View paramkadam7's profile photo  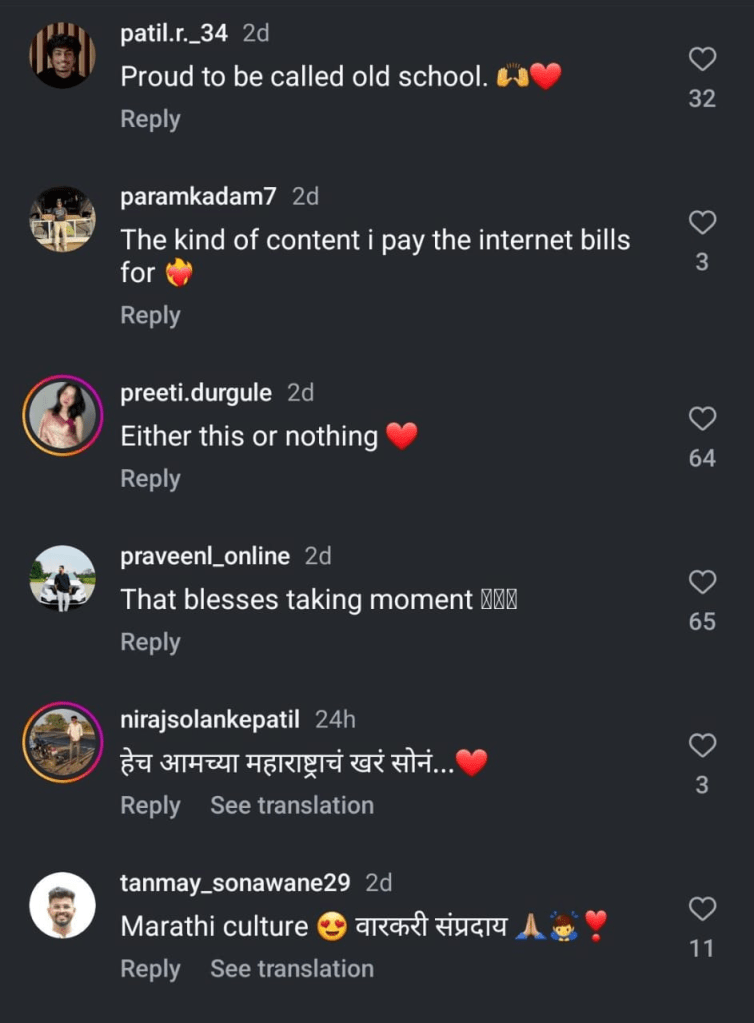point(62,218)
